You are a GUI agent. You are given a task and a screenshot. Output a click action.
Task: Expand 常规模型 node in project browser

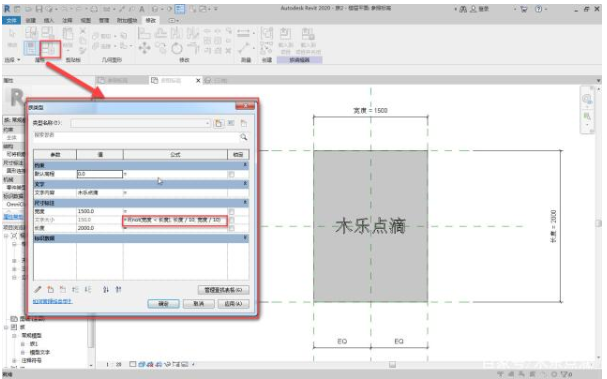point(14,336)
